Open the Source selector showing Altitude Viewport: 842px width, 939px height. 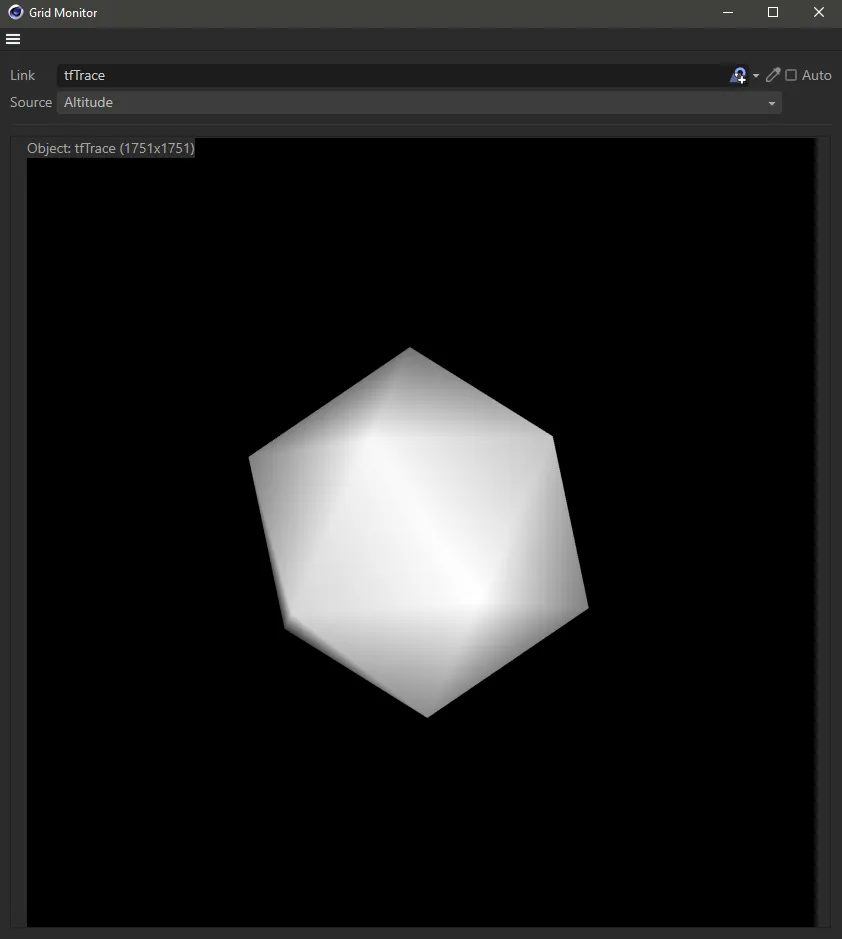(420, 102)
